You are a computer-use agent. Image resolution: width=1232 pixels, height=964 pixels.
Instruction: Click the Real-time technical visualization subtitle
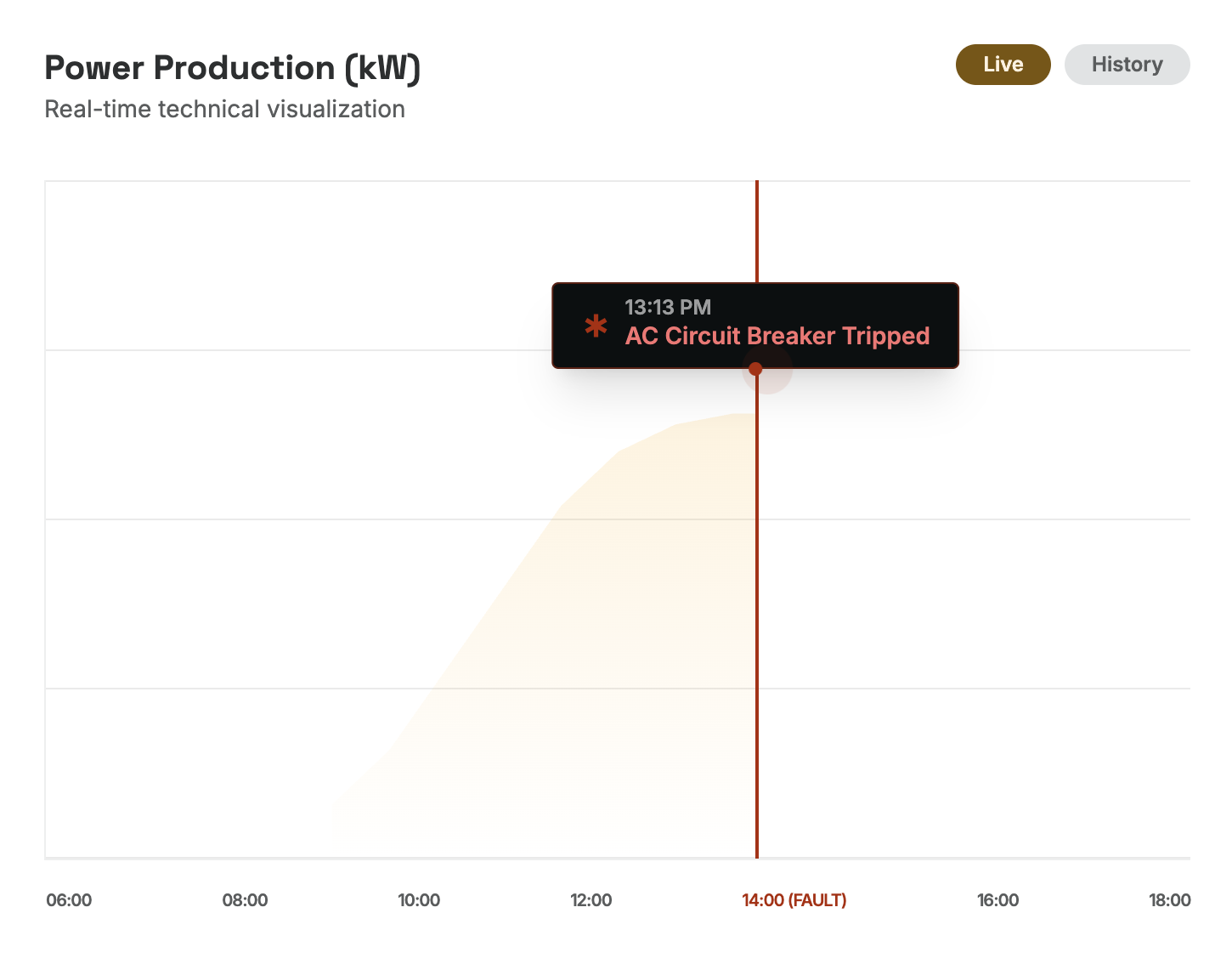coord(224,109)
